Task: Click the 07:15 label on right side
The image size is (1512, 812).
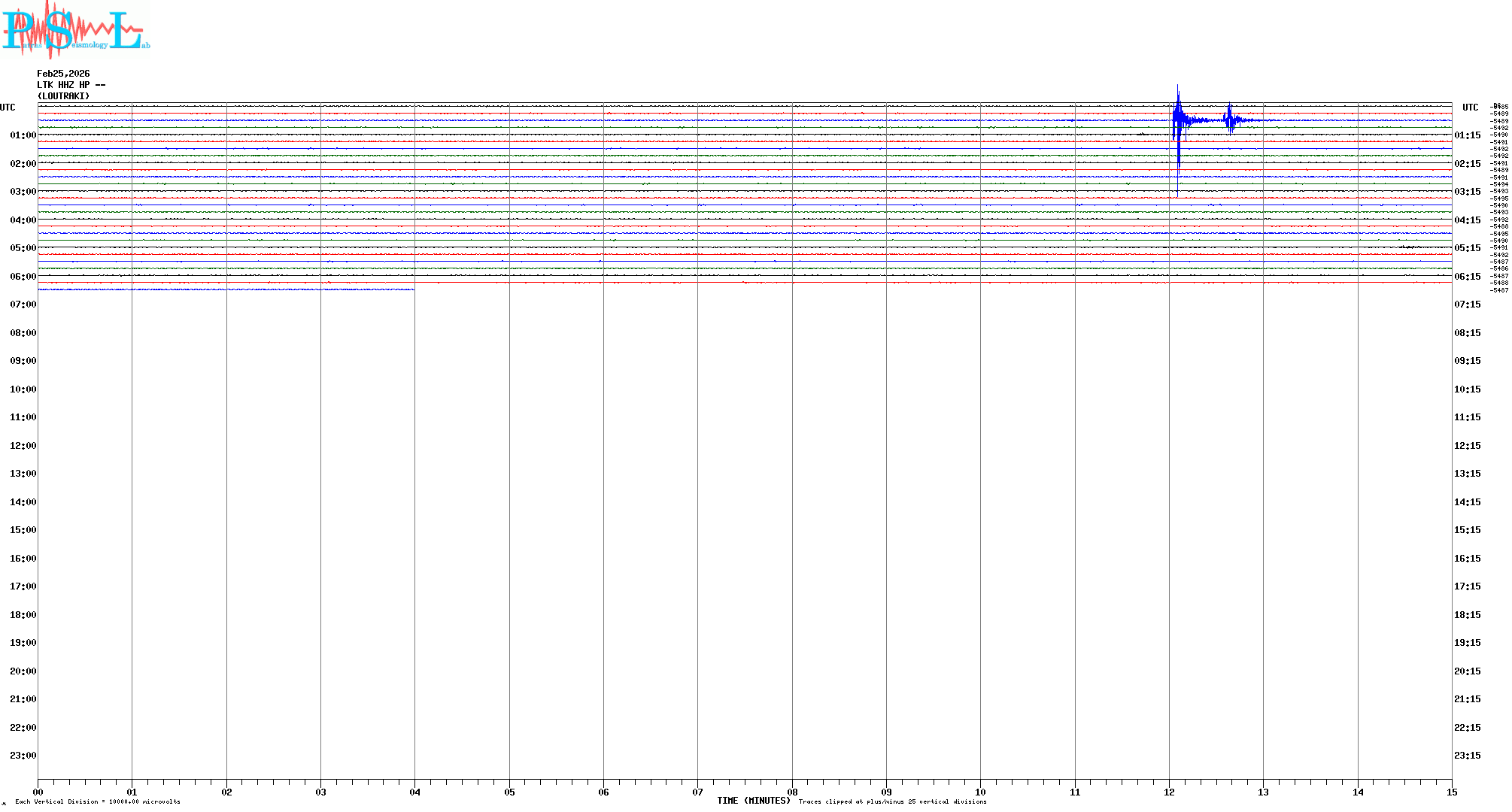Action: click(1467, 304)
